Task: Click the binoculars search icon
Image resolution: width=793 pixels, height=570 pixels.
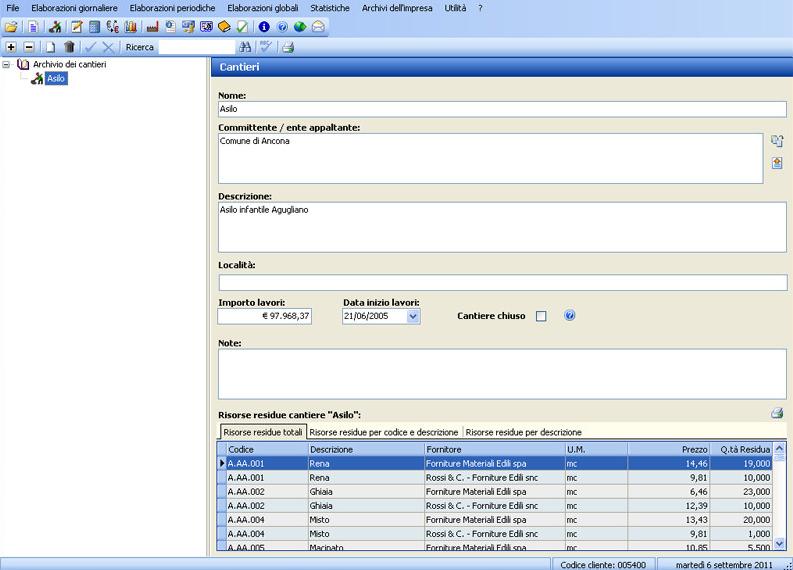Action: click(244, 47)
